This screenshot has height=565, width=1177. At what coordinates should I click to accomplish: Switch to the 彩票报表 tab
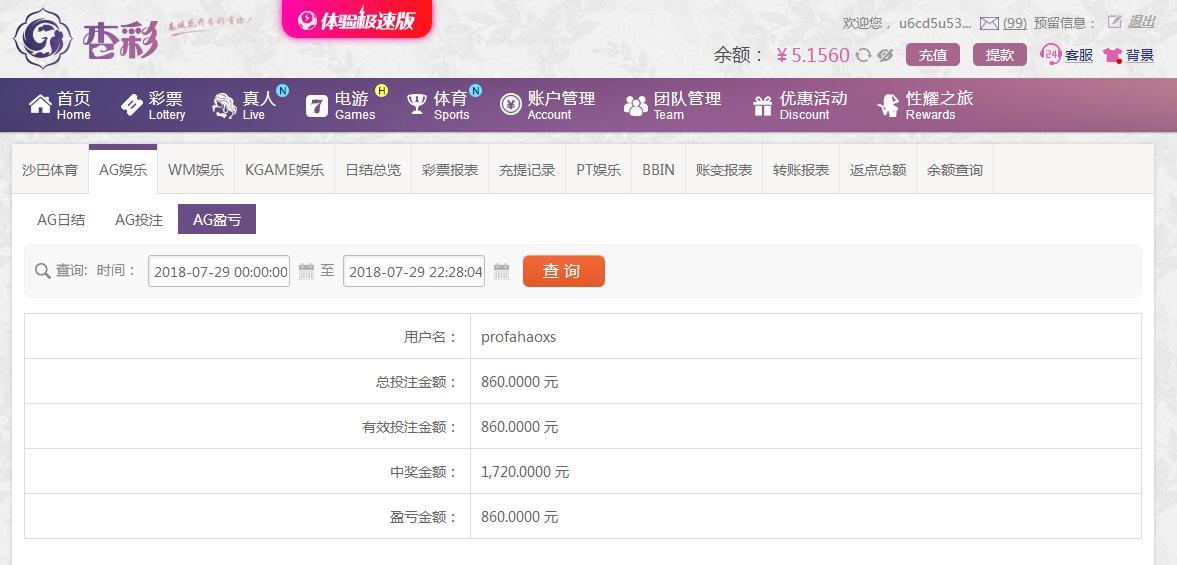pyautogui.click(x=450, y=170)
